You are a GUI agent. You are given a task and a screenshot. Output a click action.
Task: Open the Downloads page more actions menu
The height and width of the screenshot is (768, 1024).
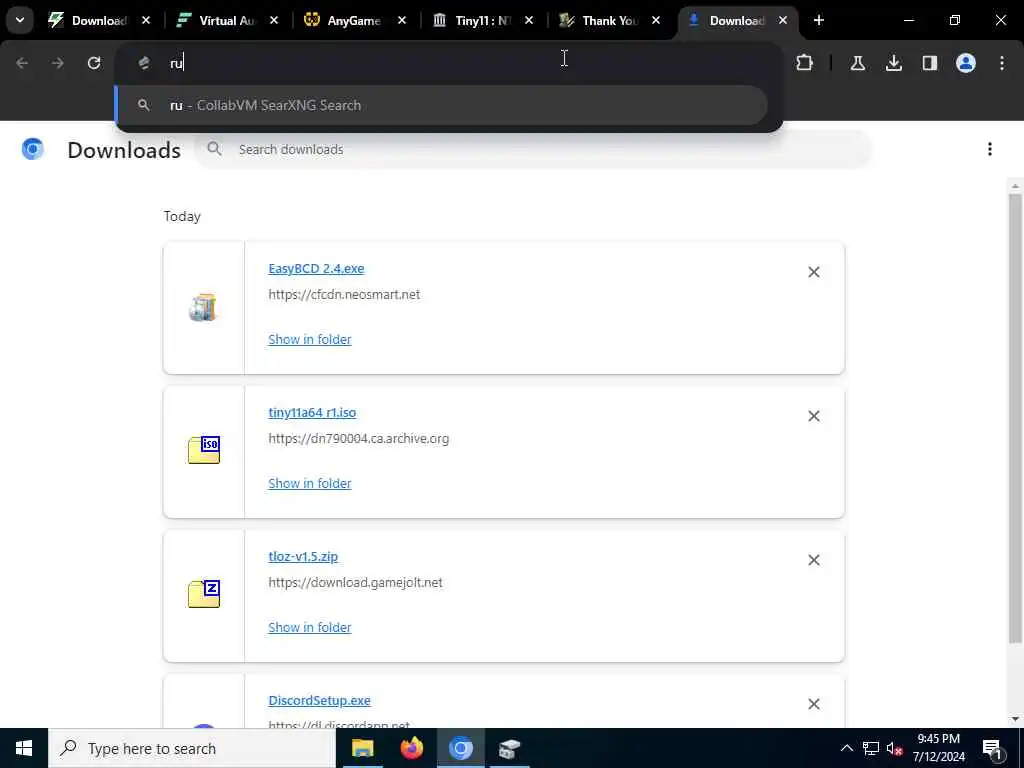point(990,150)
